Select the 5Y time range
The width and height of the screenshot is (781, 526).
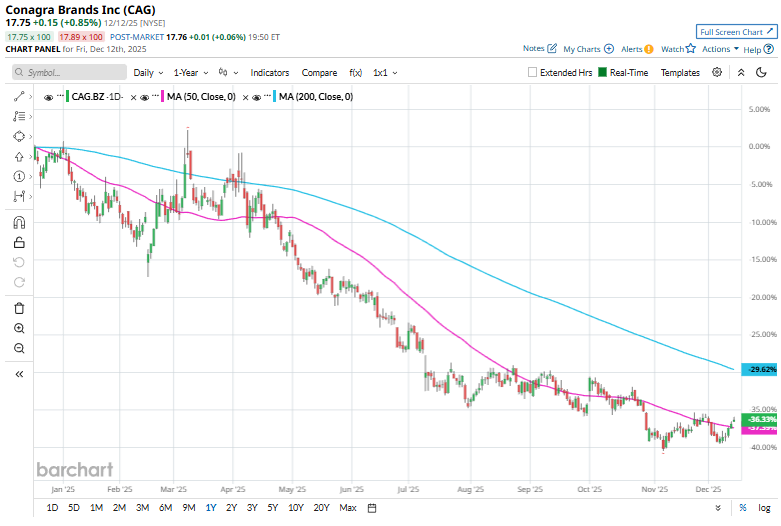coord(272,508)
